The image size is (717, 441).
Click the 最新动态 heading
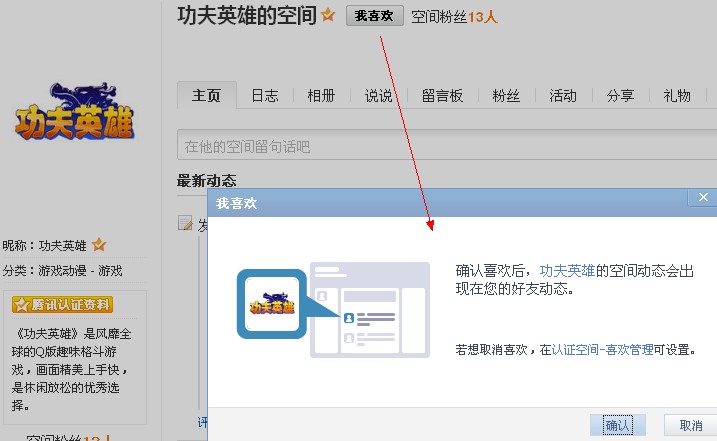(207, 181)
